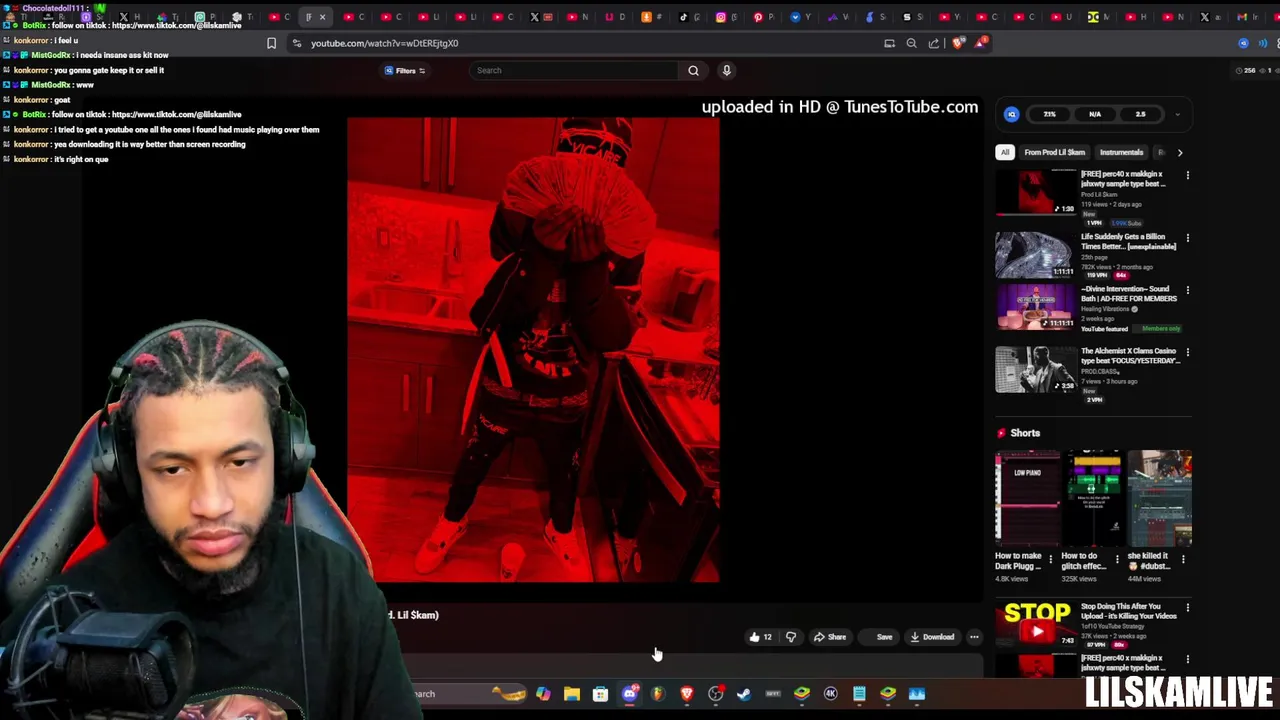Screen dimensions: 1280x720
Task: Open Discord from the taskbar
Action: pos(630,694)
